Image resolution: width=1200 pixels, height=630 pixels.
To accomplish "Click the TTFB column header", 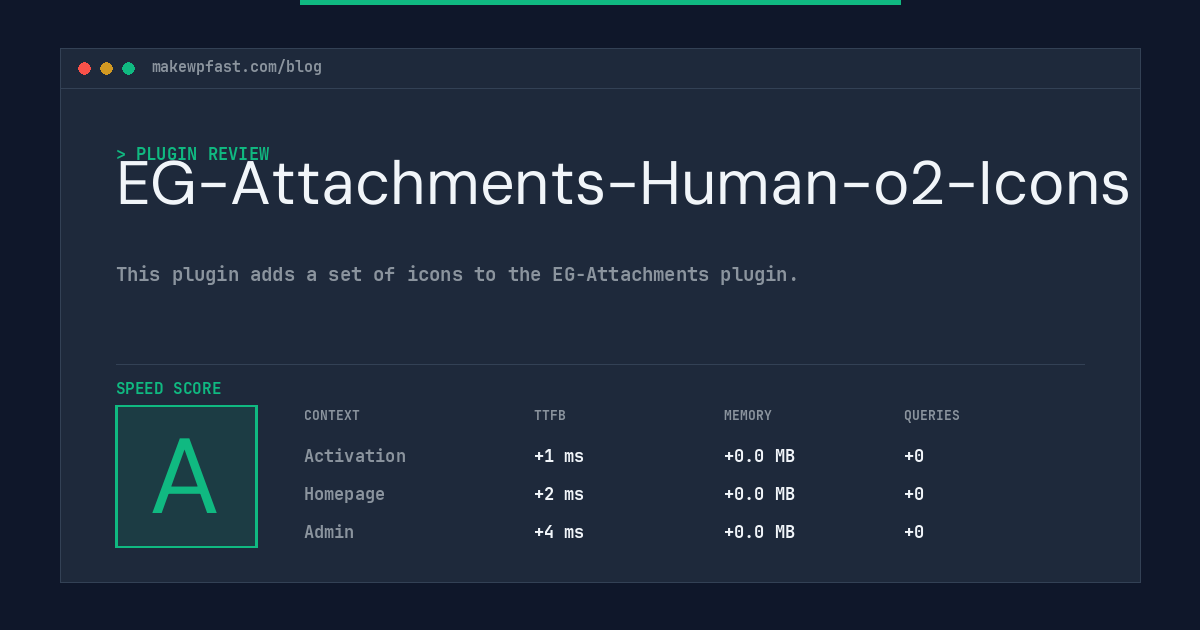I will click(x=550, y=416).
